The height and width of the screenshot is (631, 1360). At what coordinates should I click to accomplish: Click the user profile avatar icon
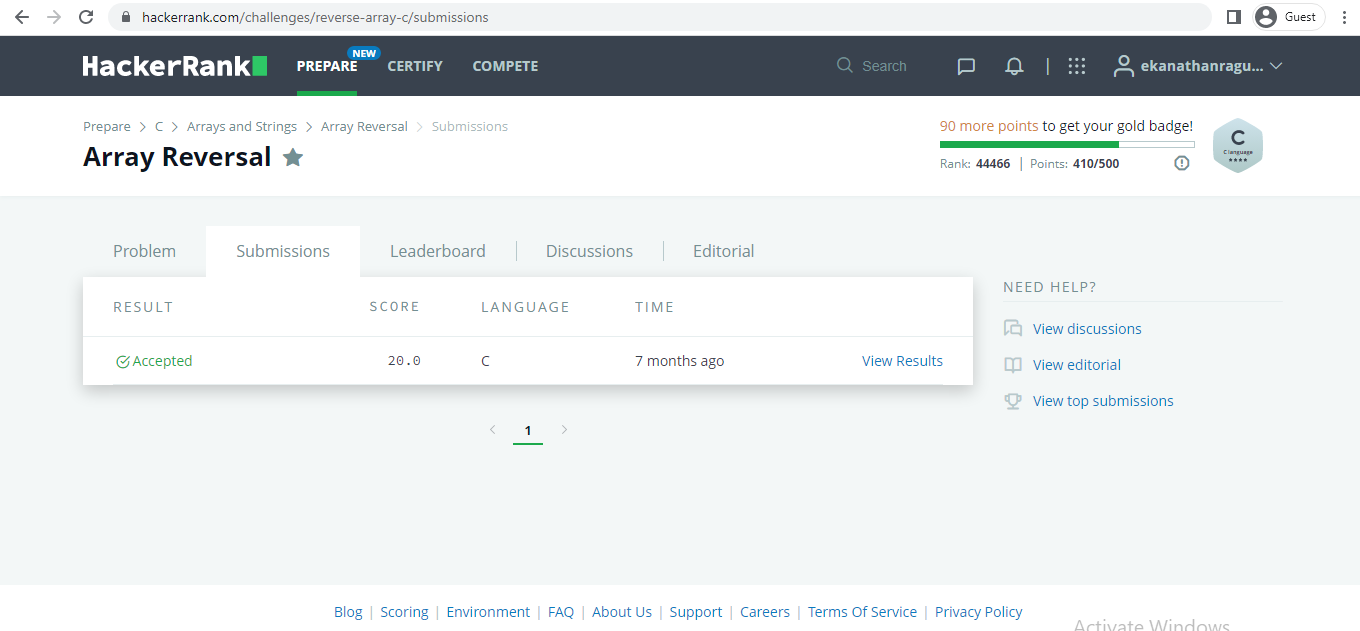(x=1124, y=66)
